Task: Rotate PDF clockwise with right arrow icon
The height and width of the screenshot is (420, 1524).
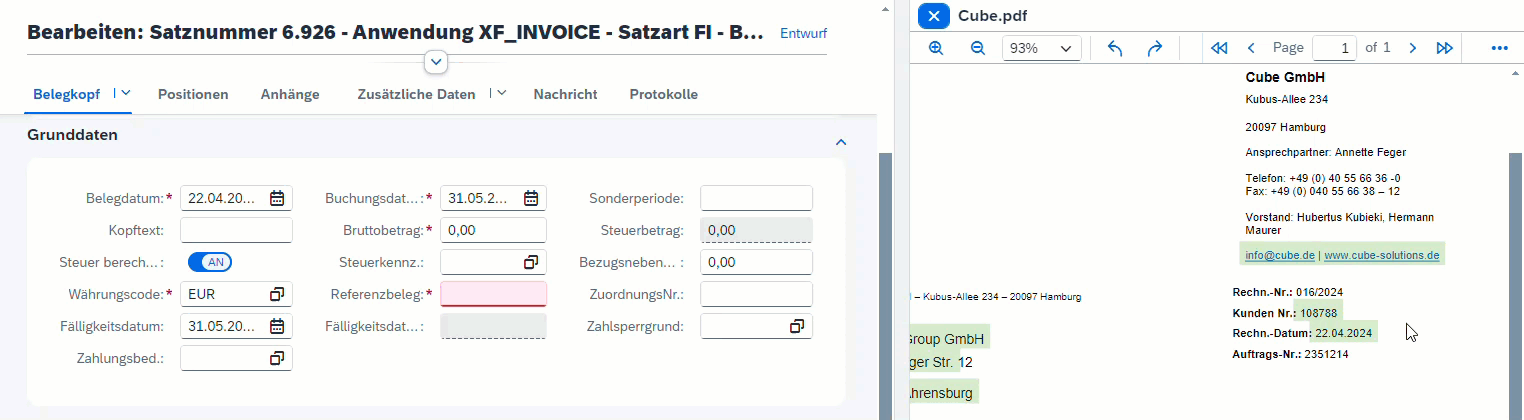Action: click(1154, 48)
